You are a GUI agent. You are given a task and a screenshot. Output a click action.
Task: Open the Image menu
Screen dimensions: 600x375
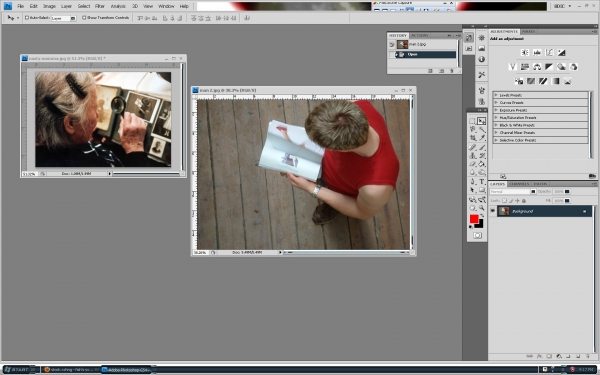[x=49, y=6]
